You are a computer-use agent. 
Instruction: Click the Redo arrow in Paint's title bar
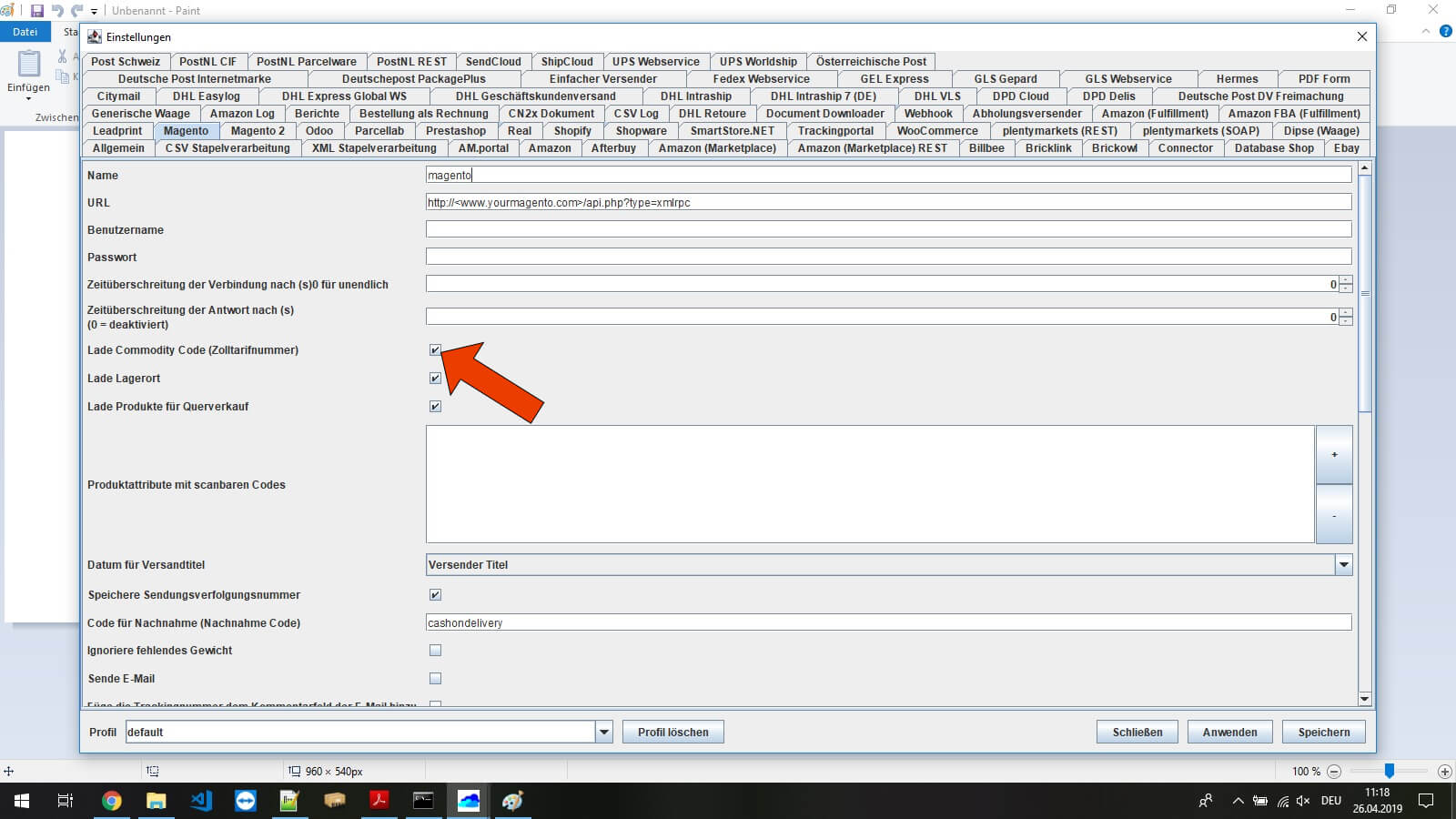point(76,11)
